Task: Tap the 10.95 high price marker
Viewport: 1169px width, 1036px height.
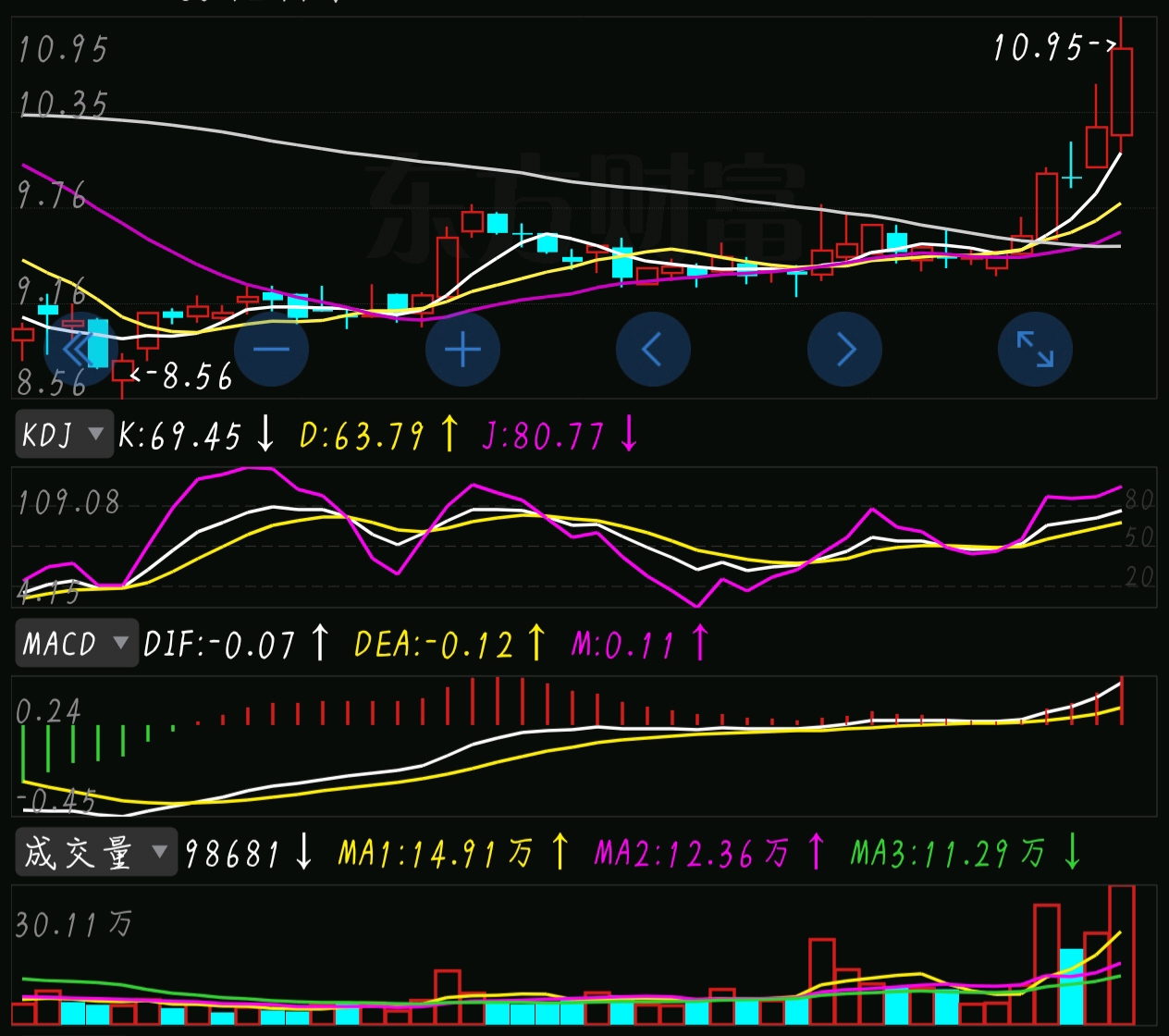Action: click(1054, 46)
